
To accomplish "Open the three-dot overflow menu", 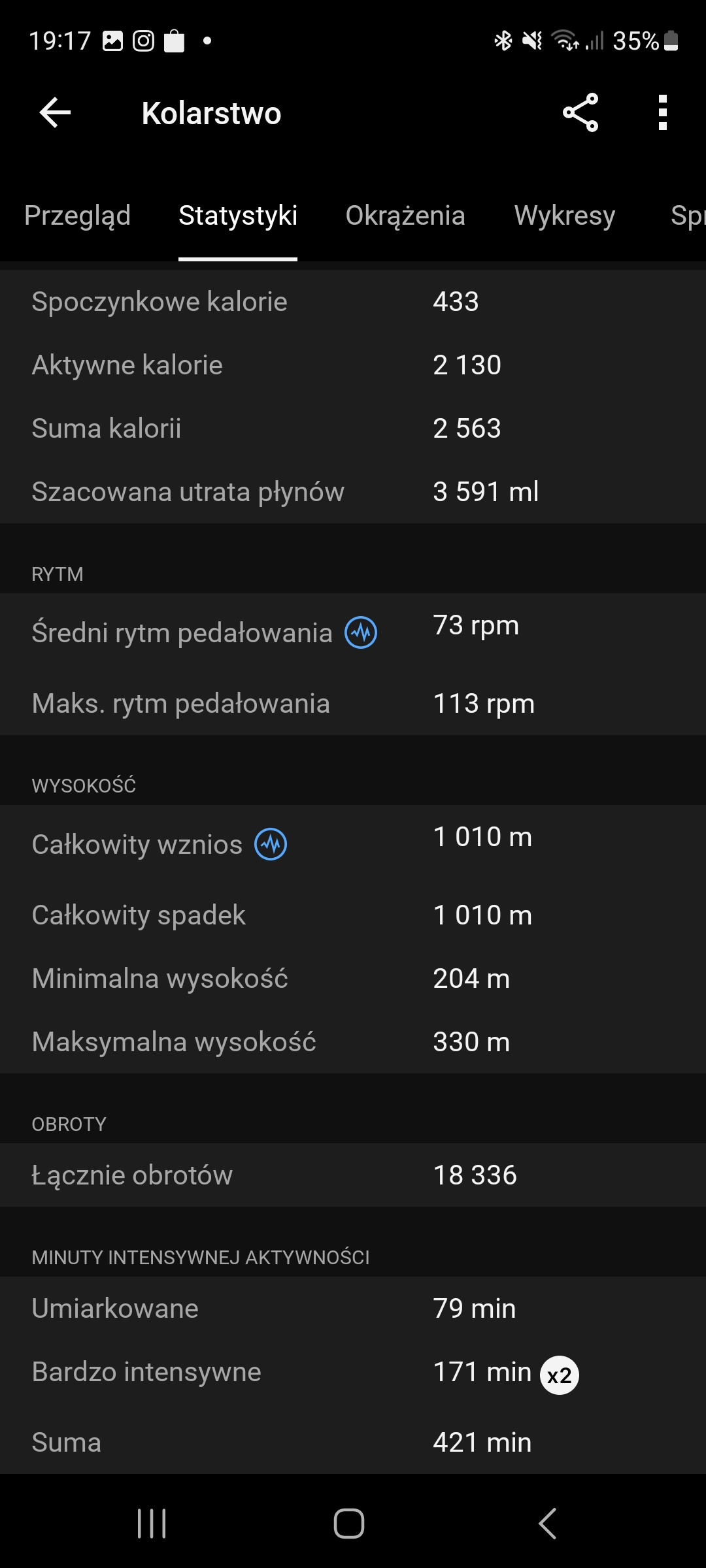I will 662,113.
